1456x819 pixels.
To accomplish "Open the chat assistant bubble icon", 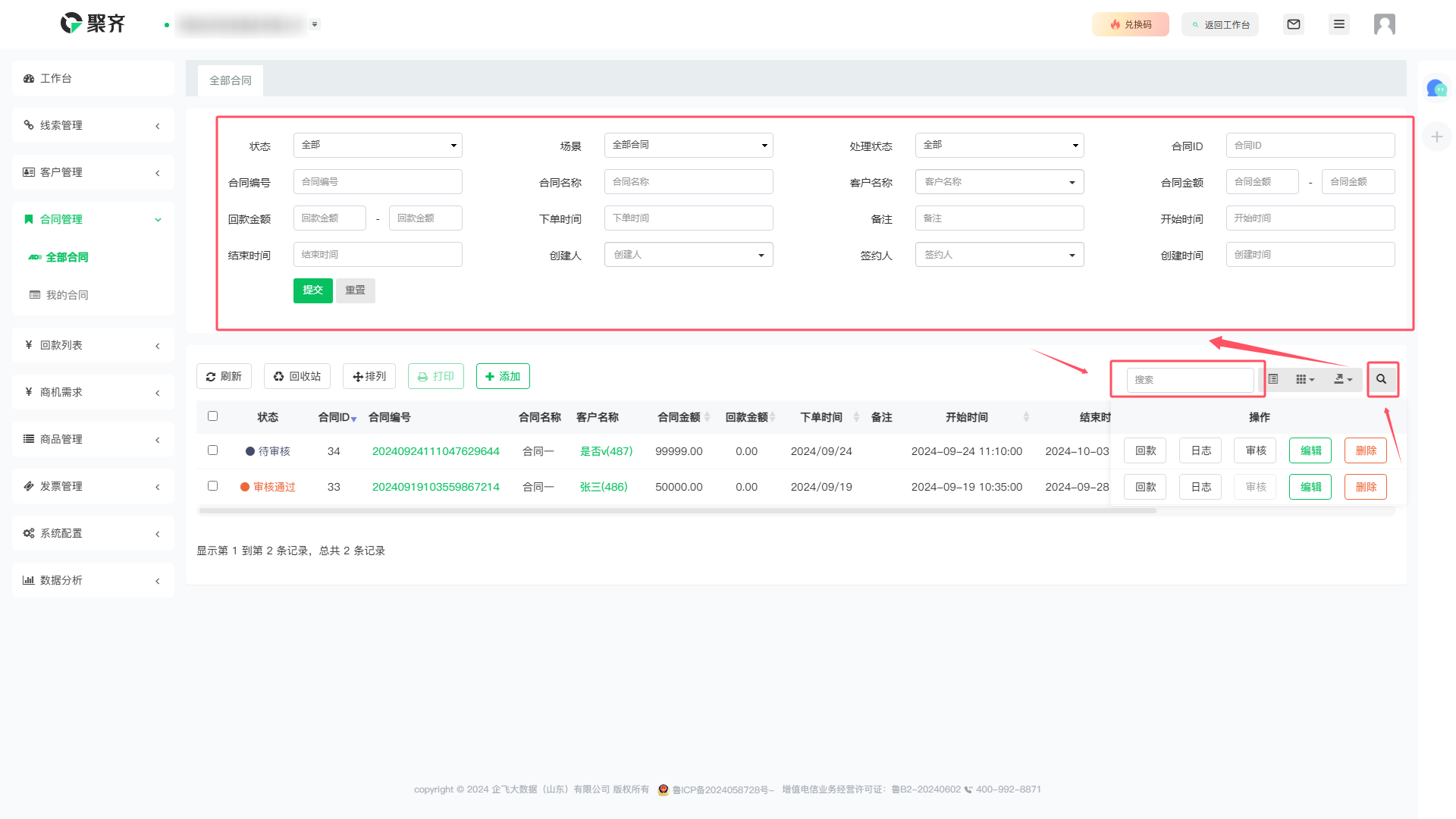I will click(1436, 89).
